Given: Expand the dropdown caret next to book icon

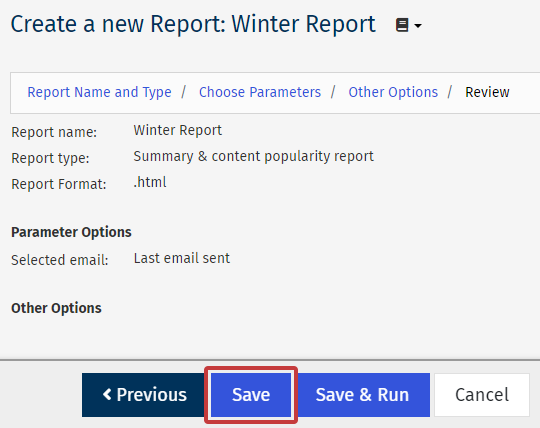Looking at the screenshot, I should pyautogui.click(x=418, y=26).
